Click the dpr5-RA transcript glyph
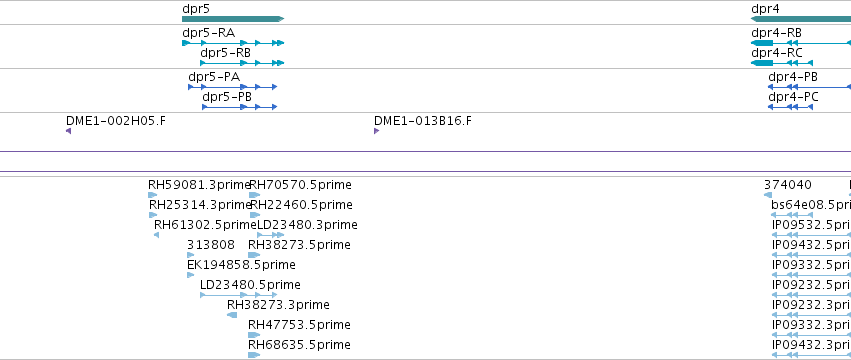The width and height of the screenshot is (851, 360). 233,42
